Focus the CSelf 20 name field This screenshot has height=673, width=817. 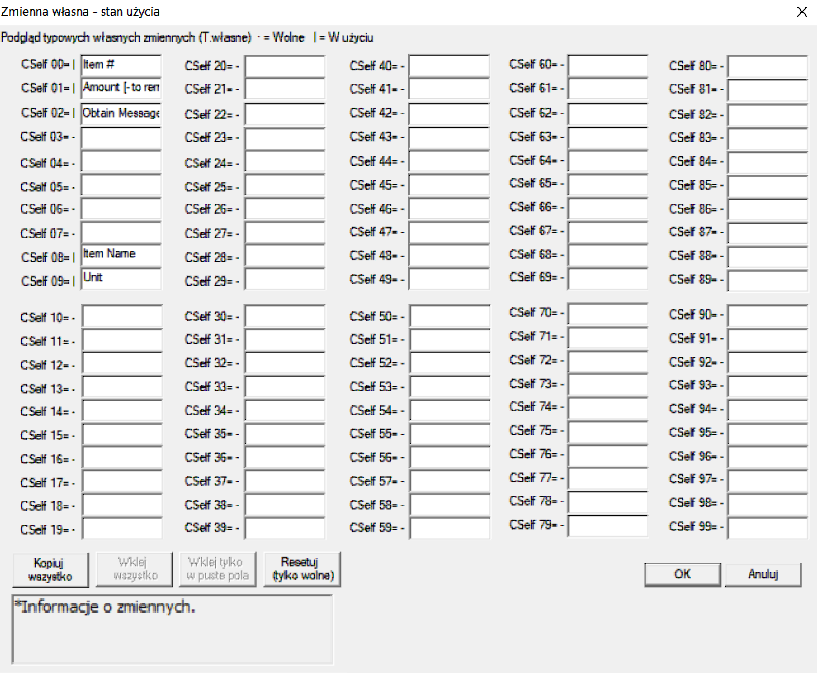[285, 67]
